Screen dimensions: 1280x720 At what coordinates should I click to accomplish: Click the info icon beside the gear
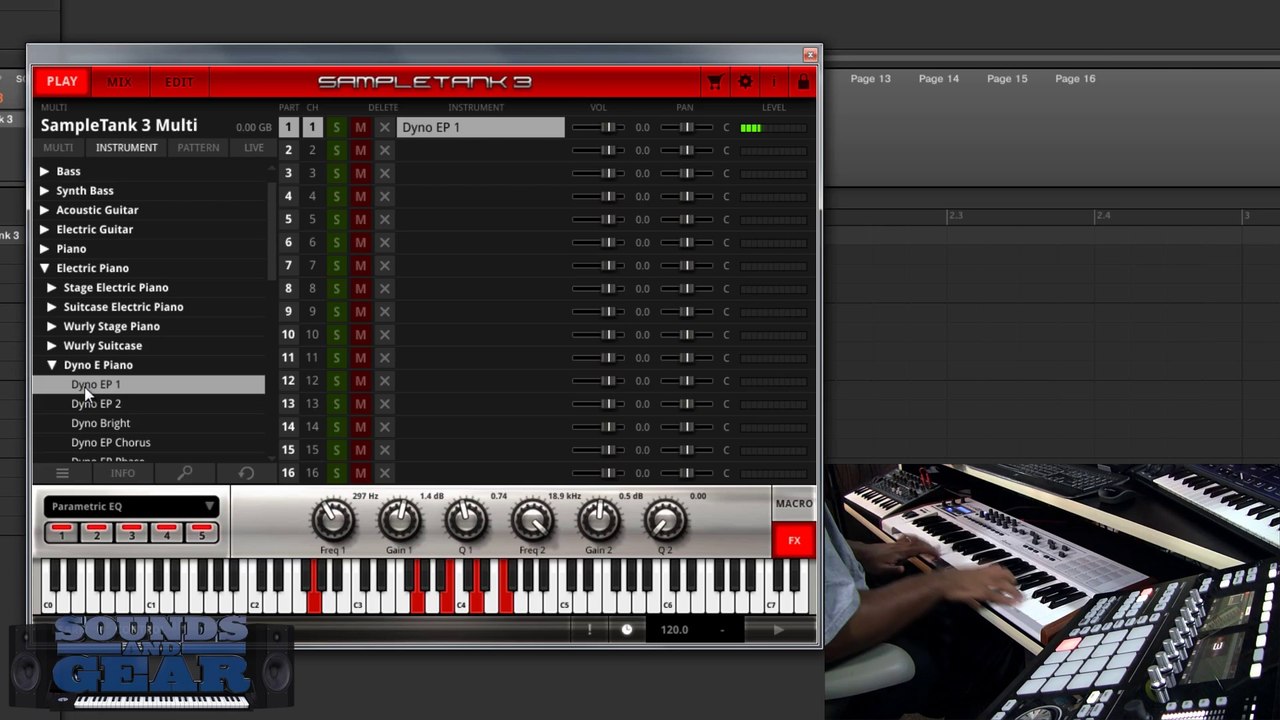773,82
